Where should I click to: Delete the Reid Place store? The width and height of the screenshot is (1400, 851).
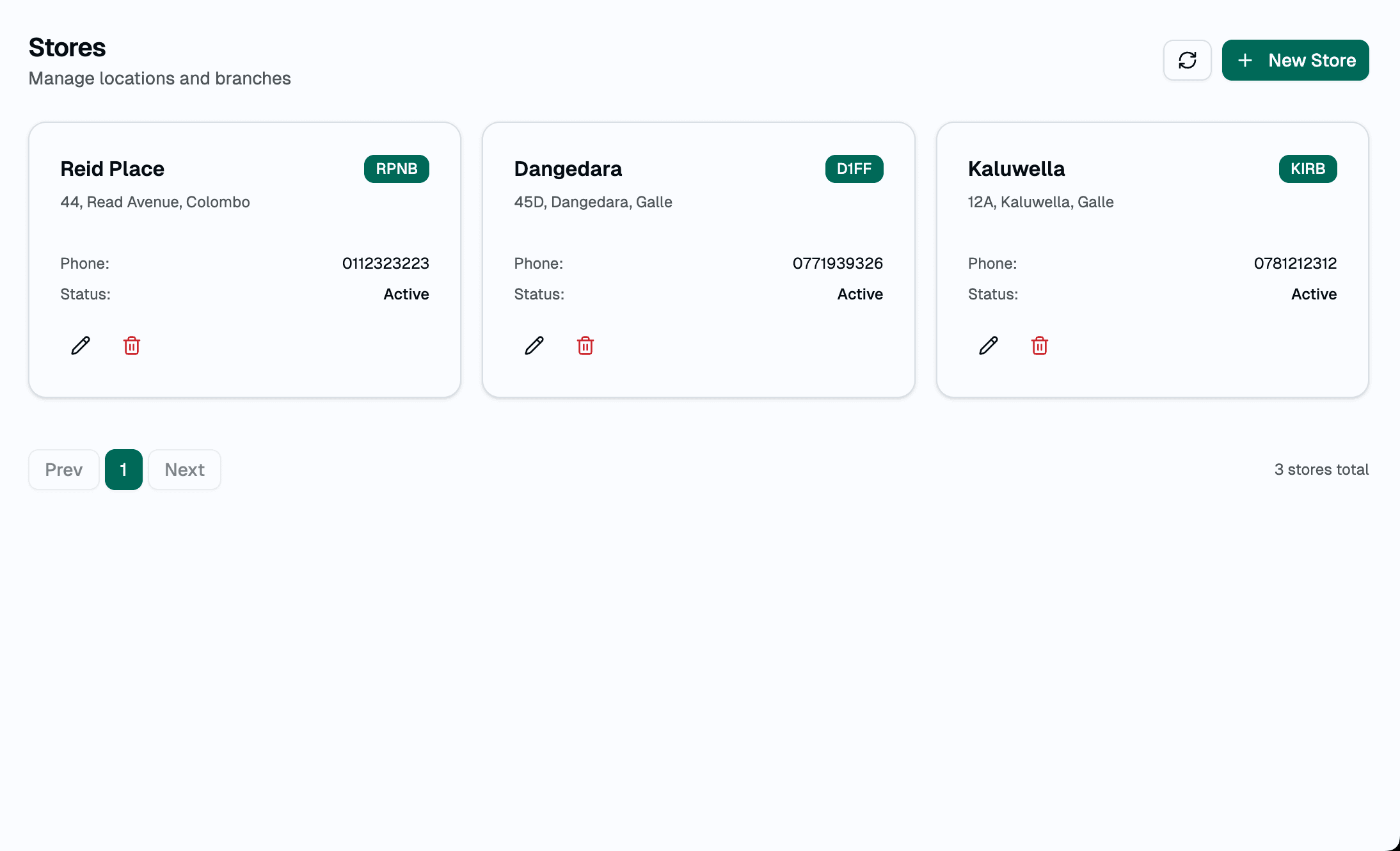(132, 346)
